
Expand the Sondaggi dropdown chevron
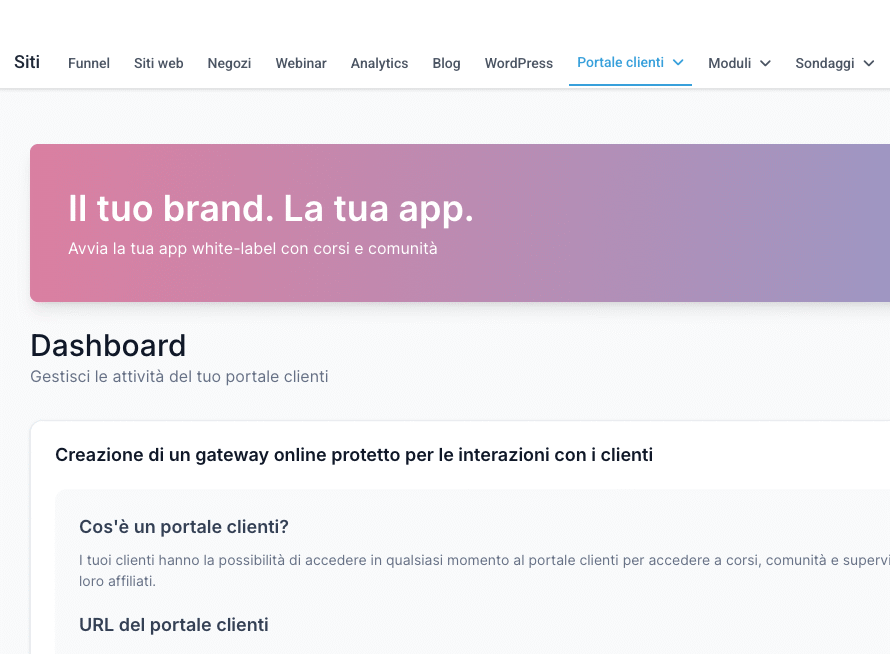(x=869, y=63)
